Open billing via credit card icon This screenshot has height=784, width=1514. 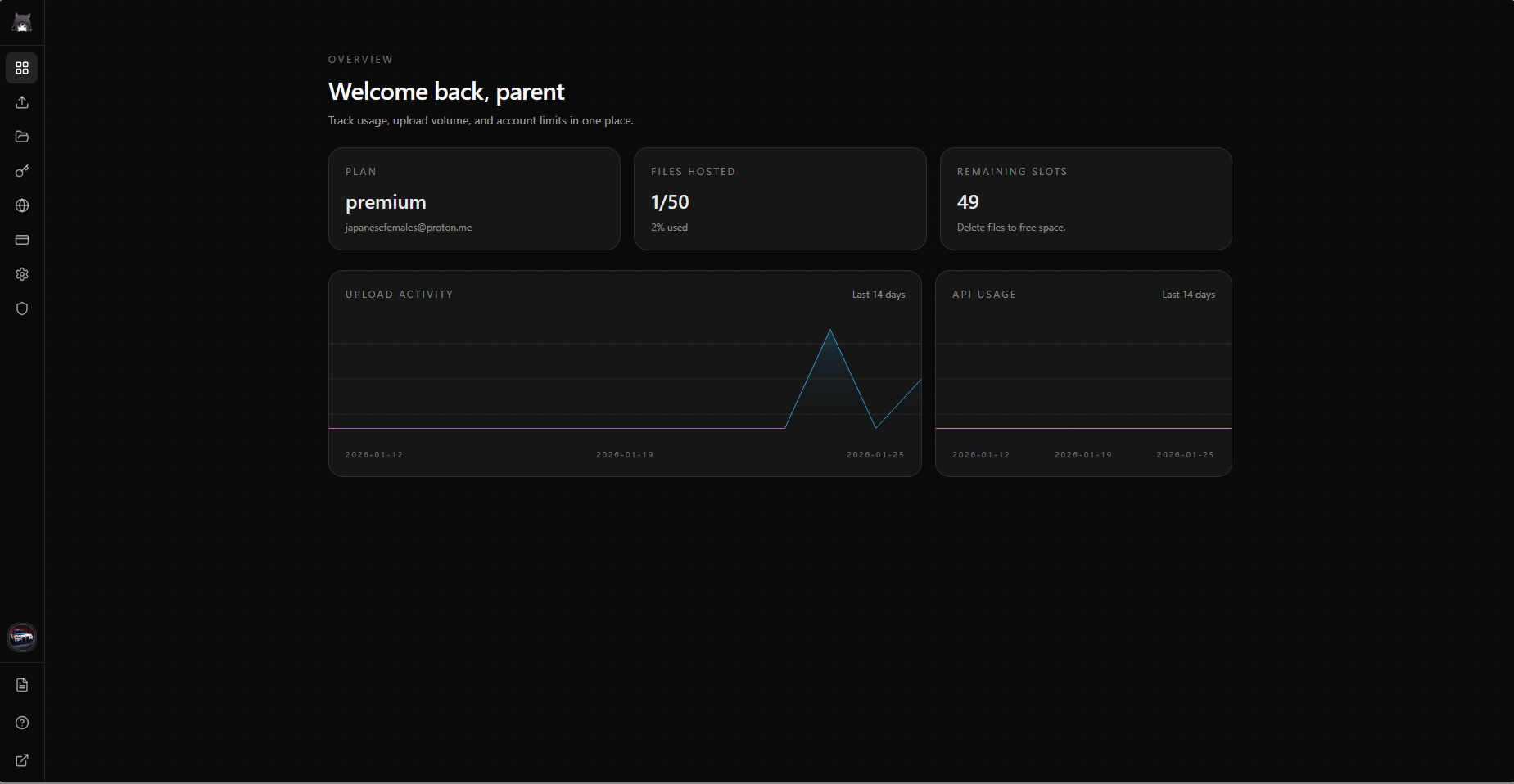pyautogui.click(x=22, y=240)
